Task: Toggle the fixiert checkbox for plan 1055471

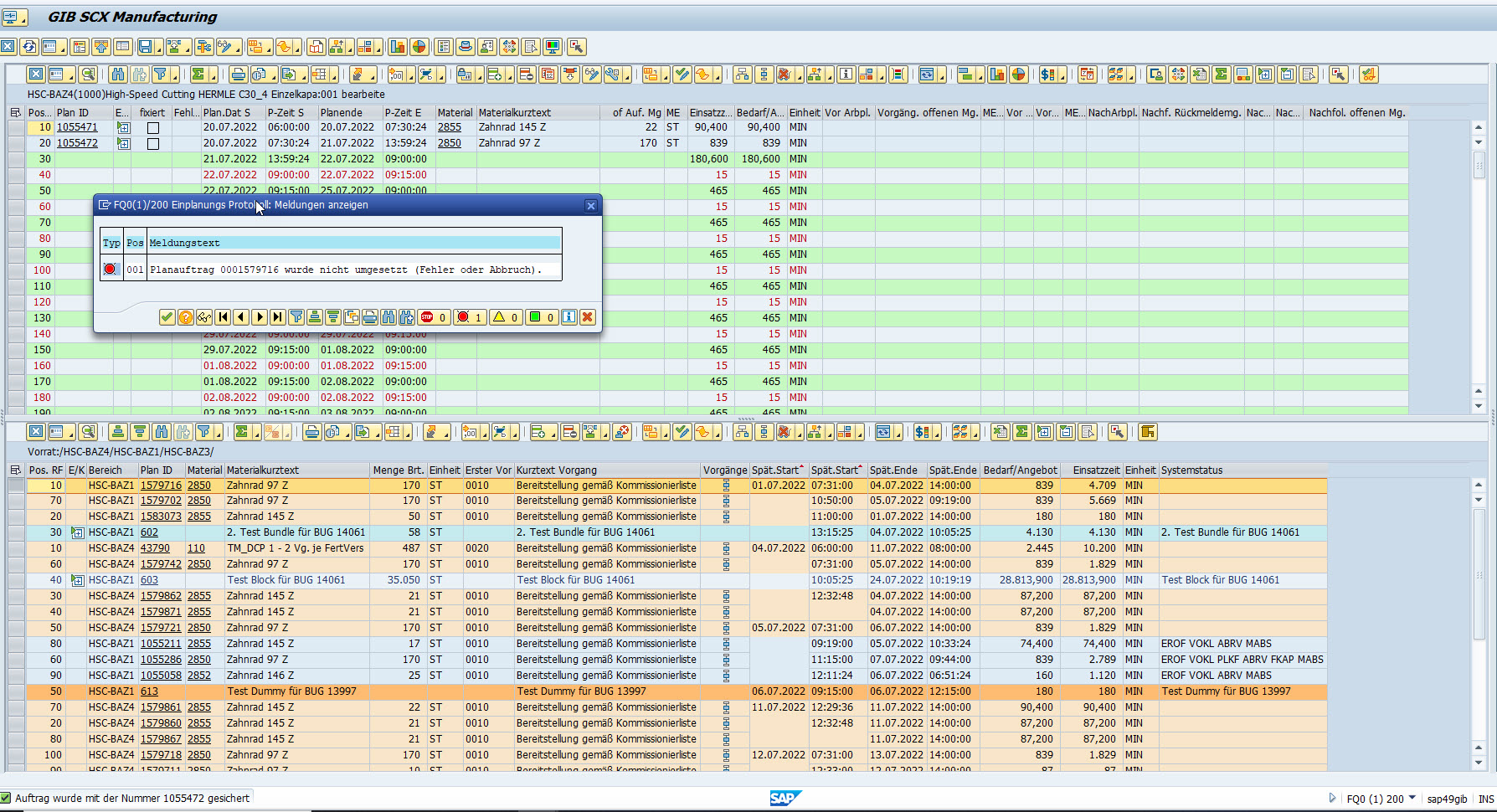Action: pos(152,128)
